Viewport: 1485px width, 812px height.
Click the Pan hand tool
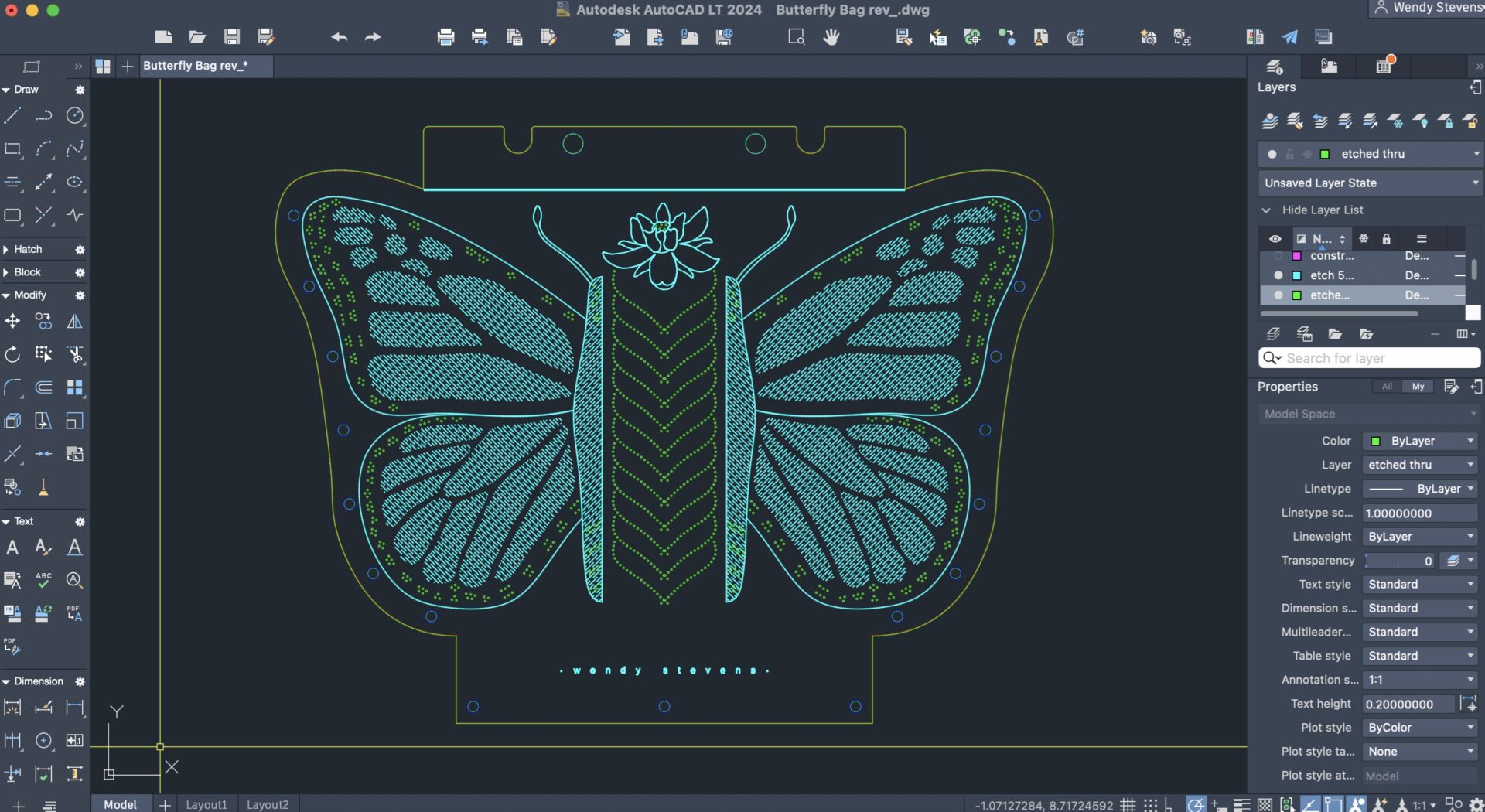pyautogui.click(x=831, y=37)
